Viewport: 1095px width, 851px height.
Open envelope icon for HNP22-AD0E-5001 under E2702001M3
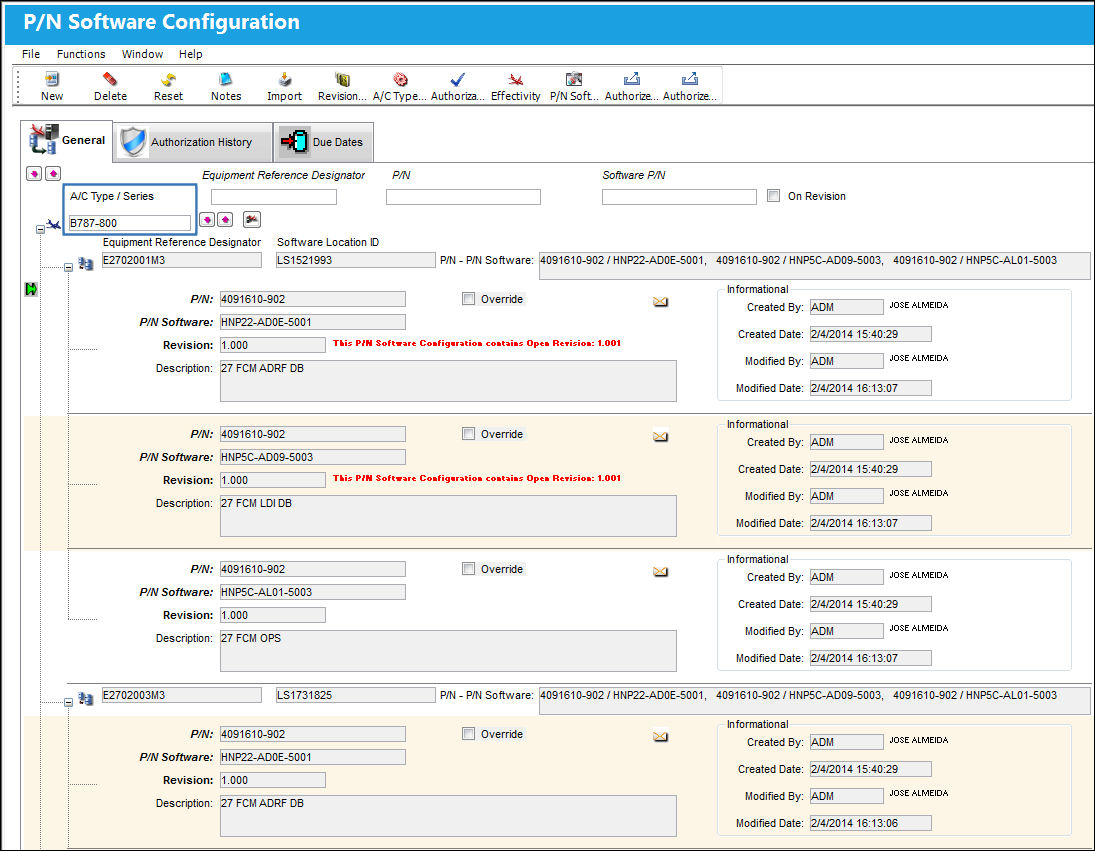point(660,302)
